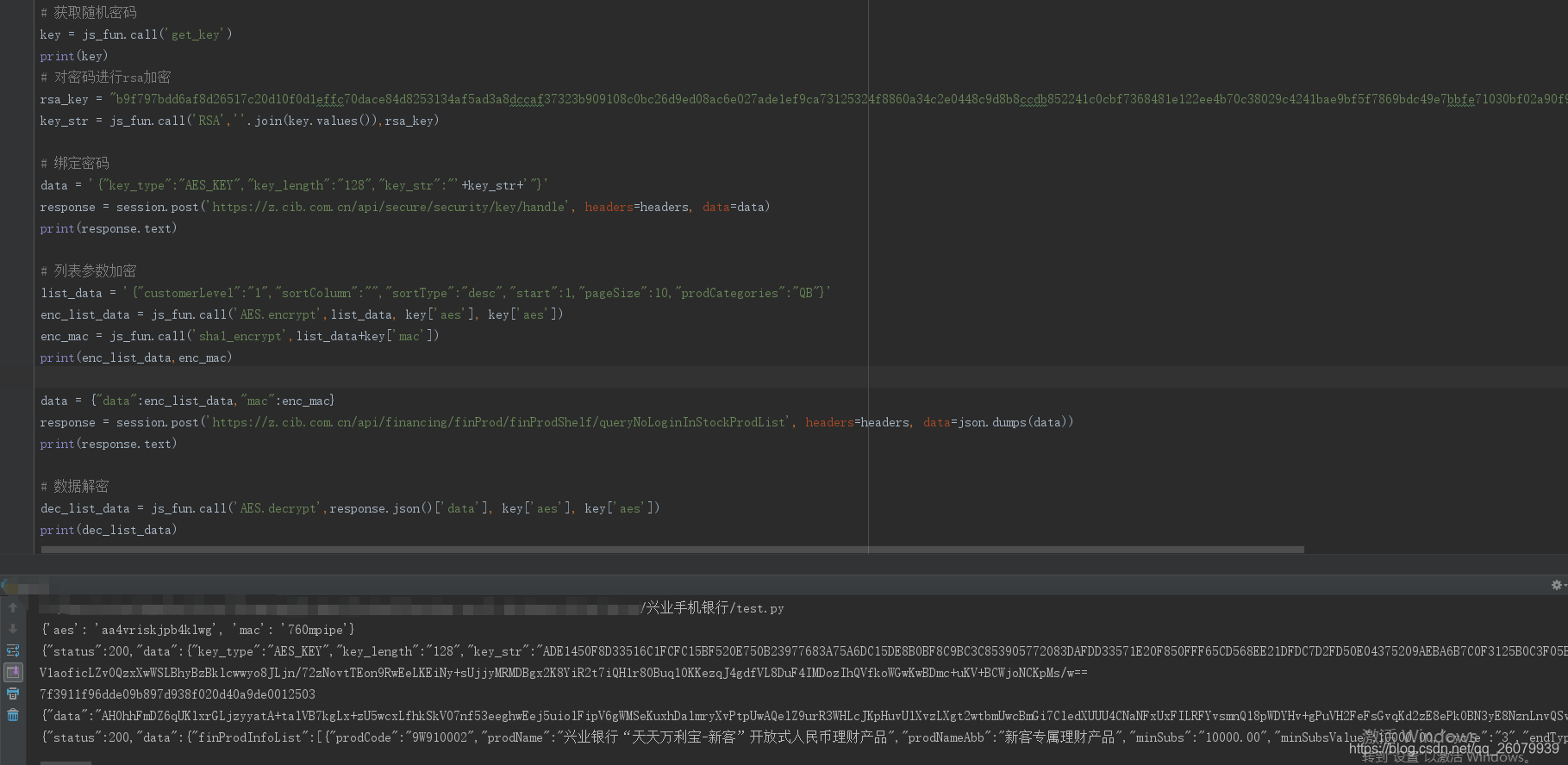Click print(dec_list_data) line
The height and width of the screenshot is (765, 1568).
[109, 530]
